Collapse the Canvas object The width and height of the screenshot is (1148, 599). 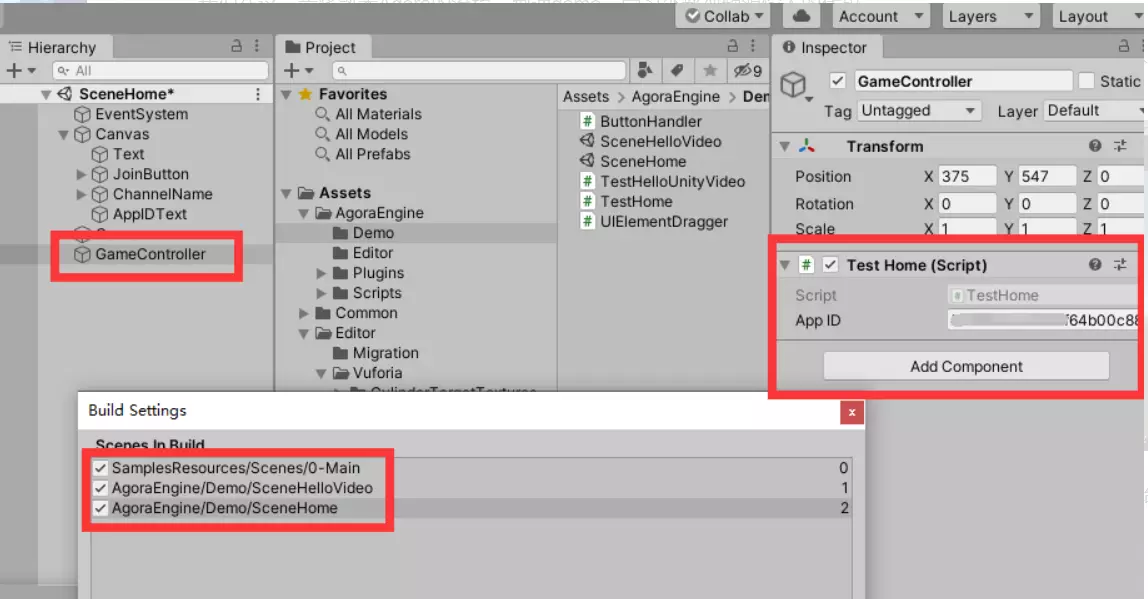click(64, 135)
